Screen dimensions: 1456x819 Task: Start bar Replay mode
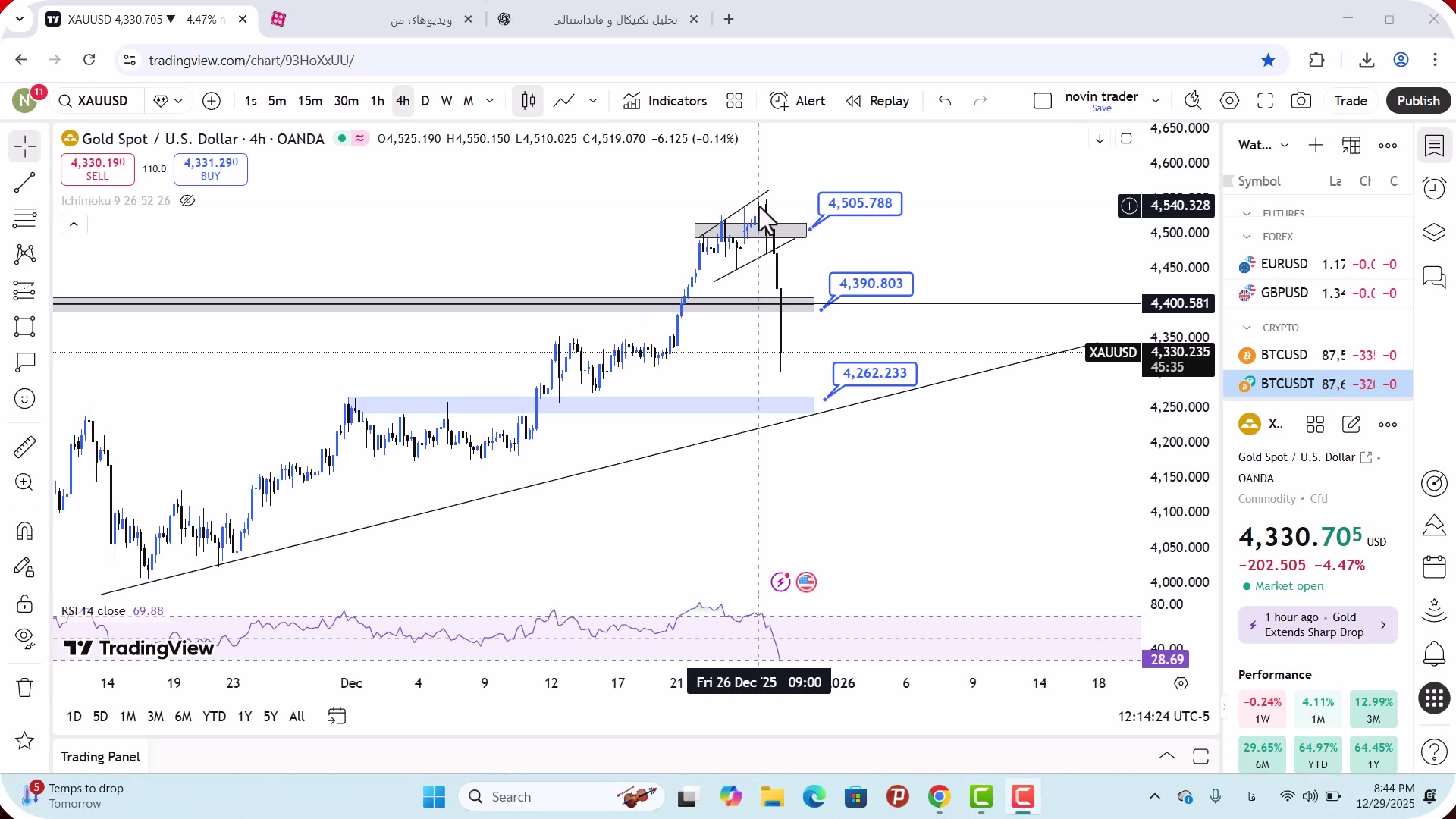click(x=877, y=101)
